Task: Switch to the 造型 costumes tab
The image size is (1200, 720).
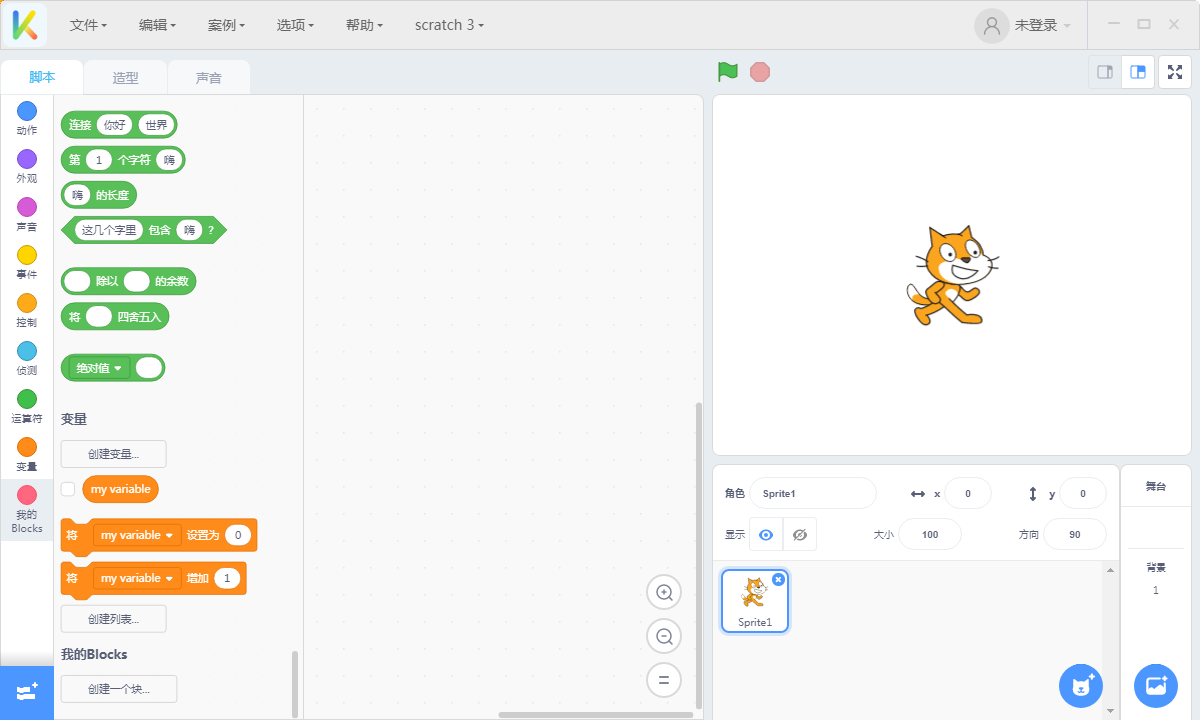Action: (x=125, y=78)
